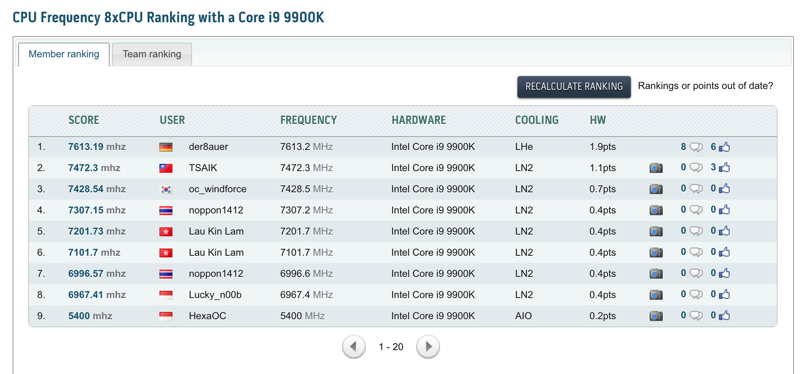Screen dimensions: 800x374
Task: Click Intel Core i9 9900K hardware for TSAIK
Action: (x=433, y=168)
